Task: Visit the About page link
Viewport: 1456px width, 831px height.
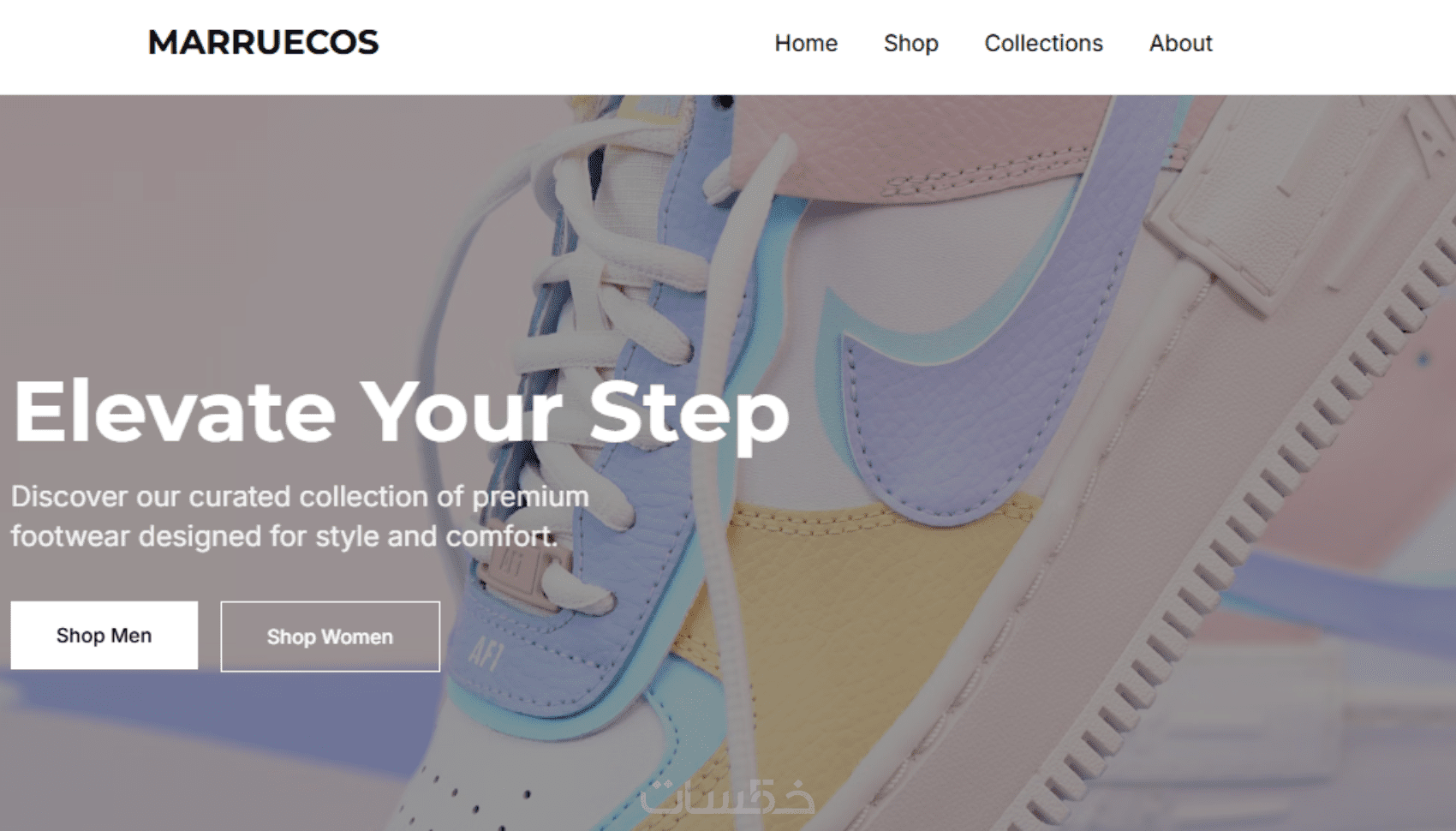Action: [x=1180, y=43]
